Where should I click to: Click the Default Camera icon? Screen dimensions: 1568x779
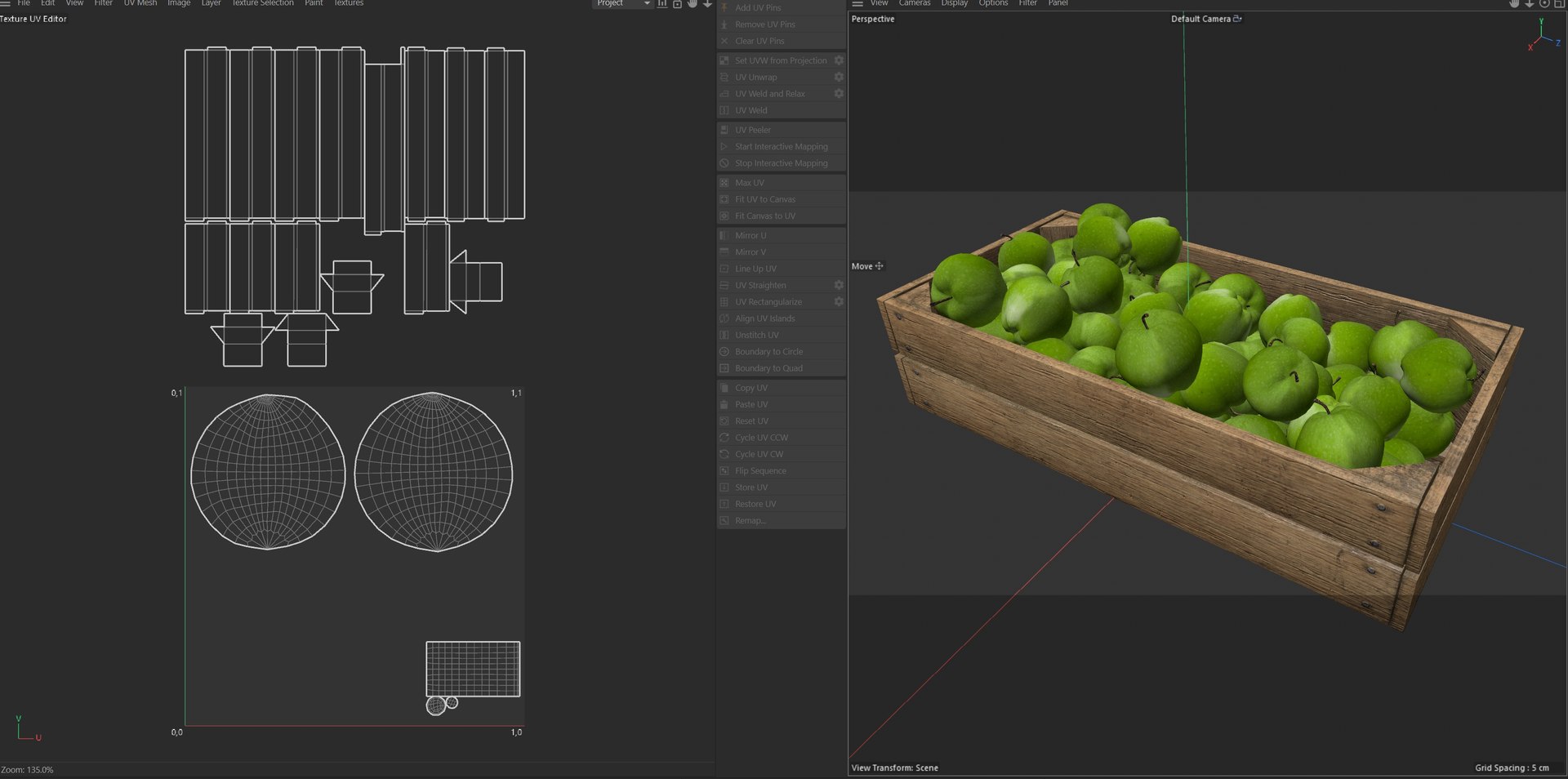click(x=1237, y=19)
